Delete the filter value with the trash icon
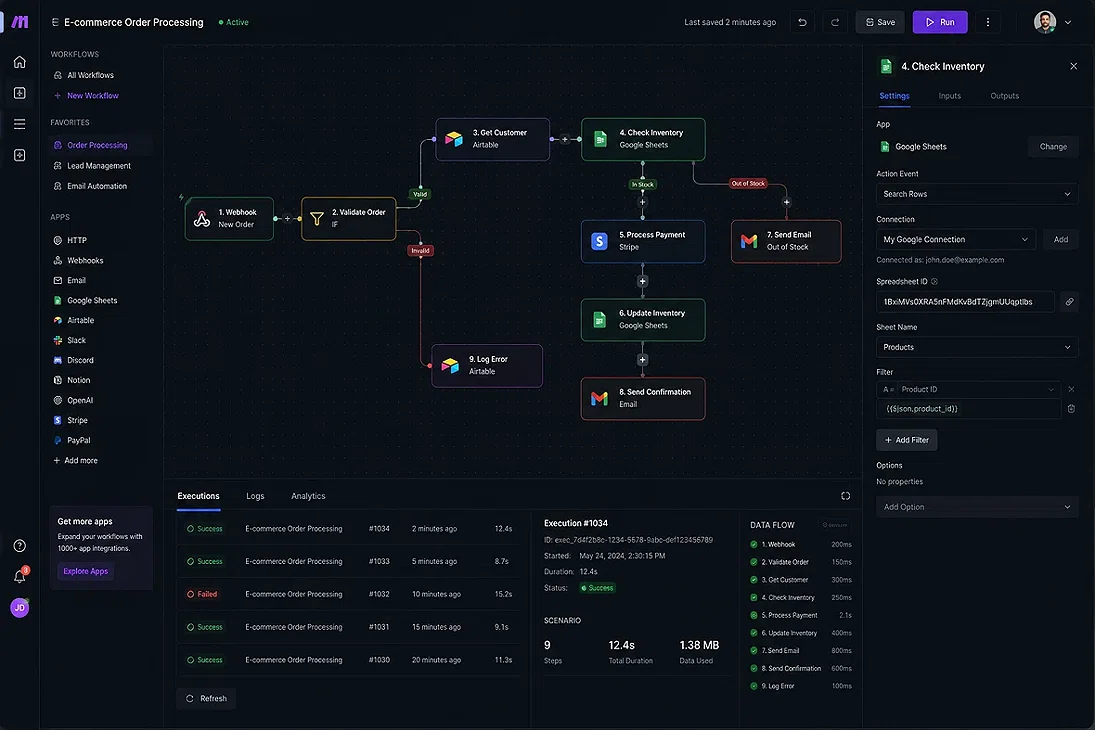Image resolution: width=1095 pixels, height=730 pixels. tap(1071, 409)
